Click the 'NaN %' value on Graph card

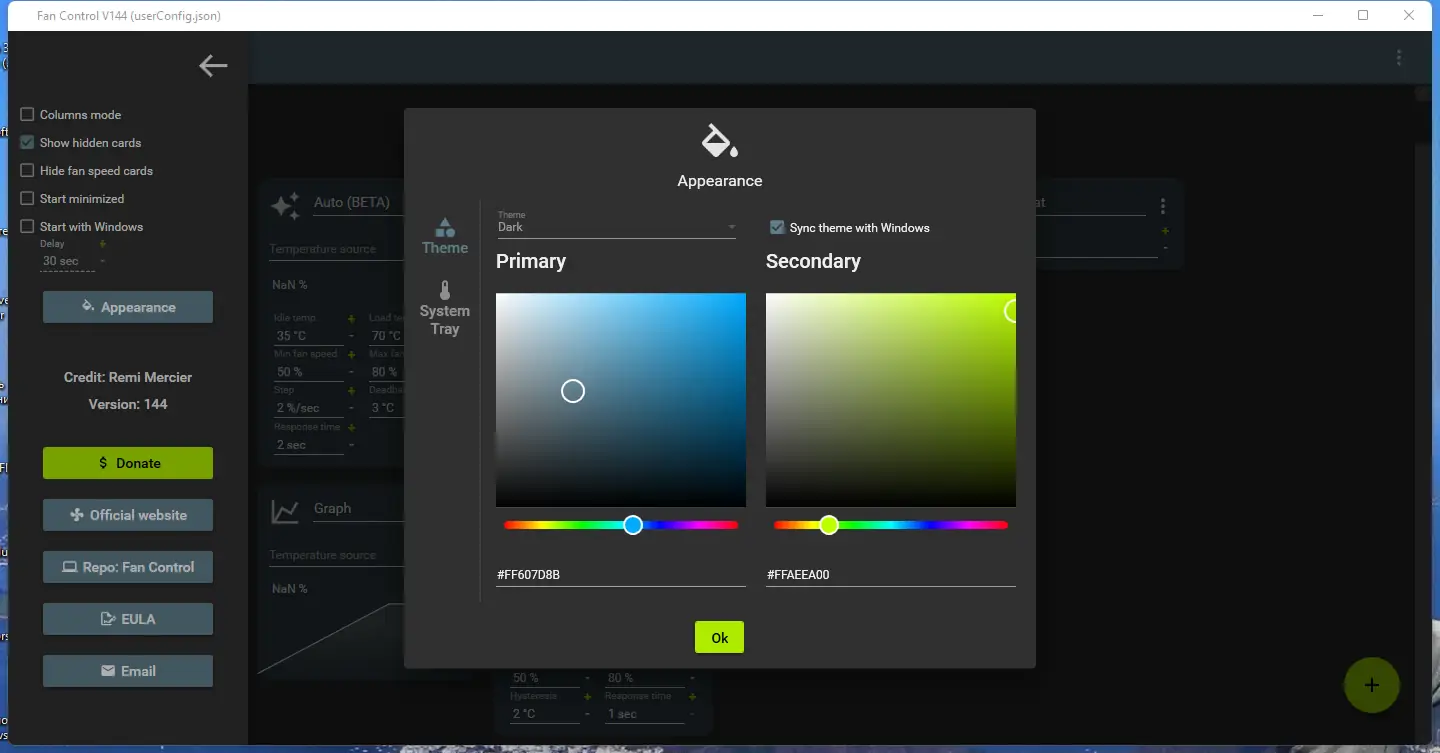[x=290, y=589]
